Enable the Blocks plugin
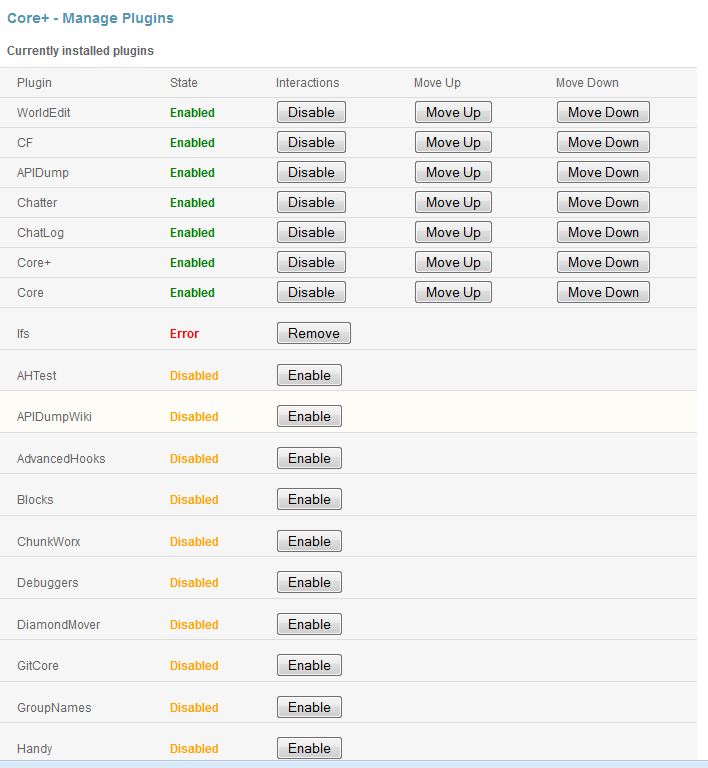The image size is (708, 768). point(309,500)
